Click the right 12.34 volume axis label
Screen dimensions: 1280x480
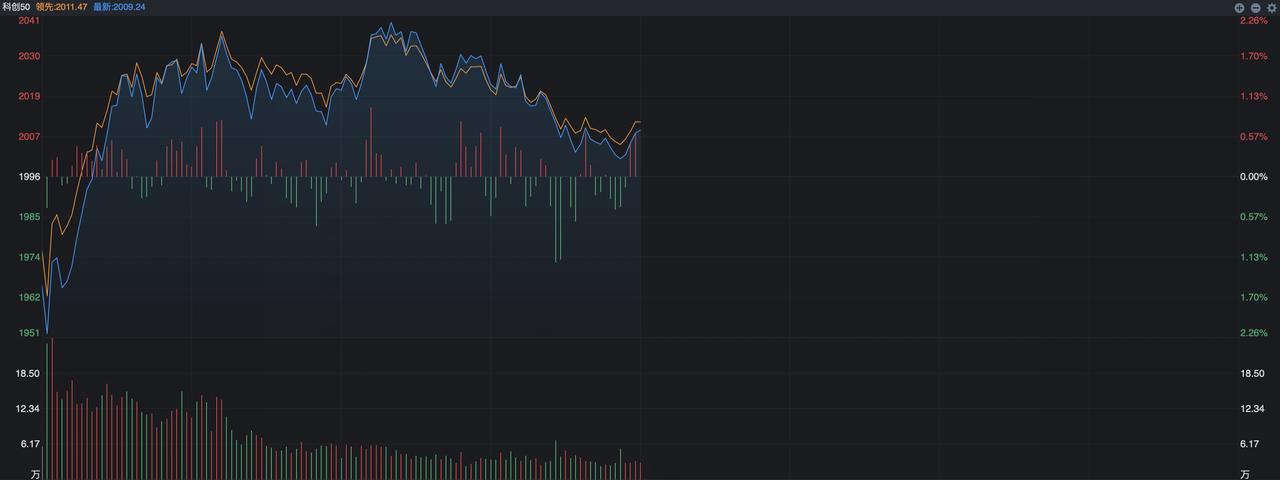(1252, 408)
